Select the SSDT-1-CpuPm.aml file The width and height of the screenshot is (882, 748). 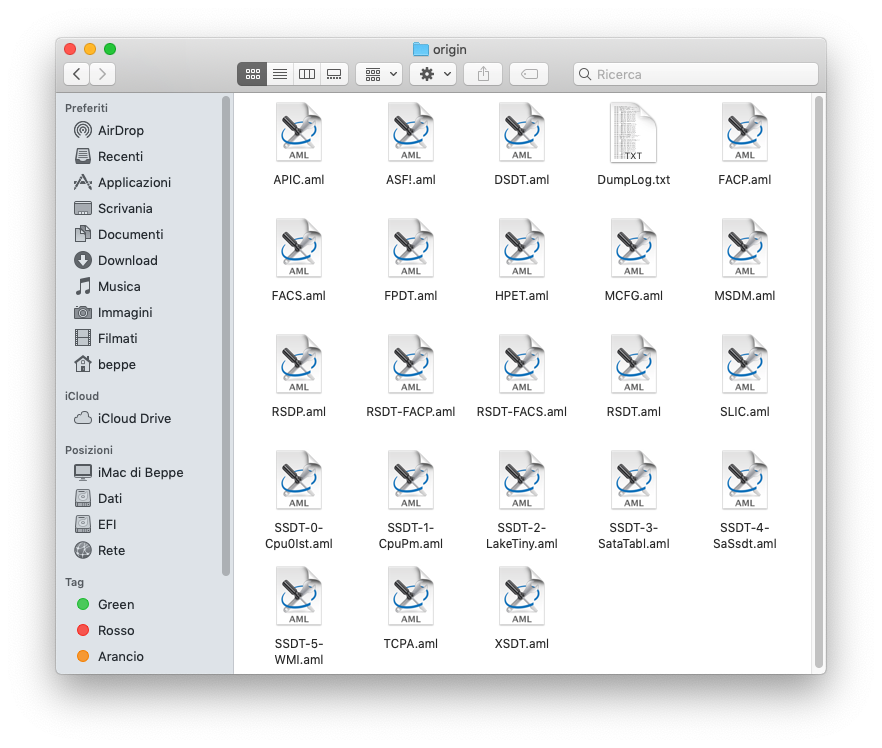point(411,499)
